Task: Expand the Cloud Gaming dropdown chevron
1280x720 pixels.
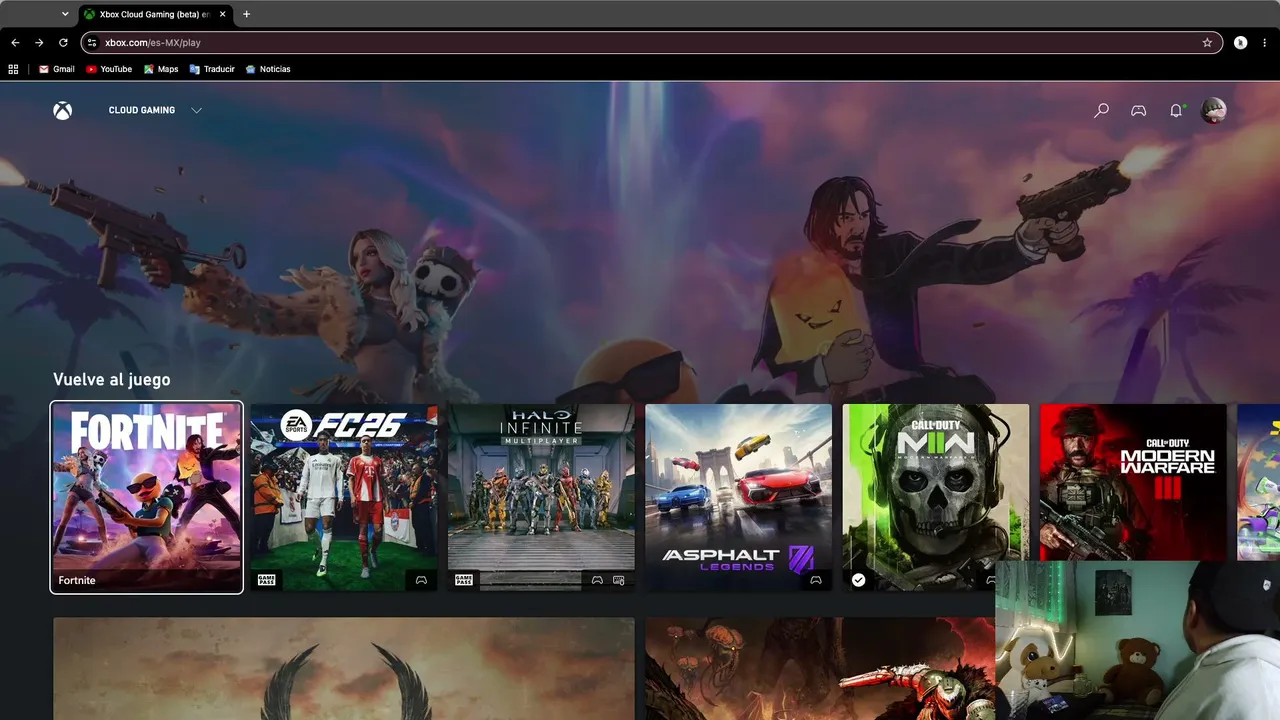Action: (196, 110)
